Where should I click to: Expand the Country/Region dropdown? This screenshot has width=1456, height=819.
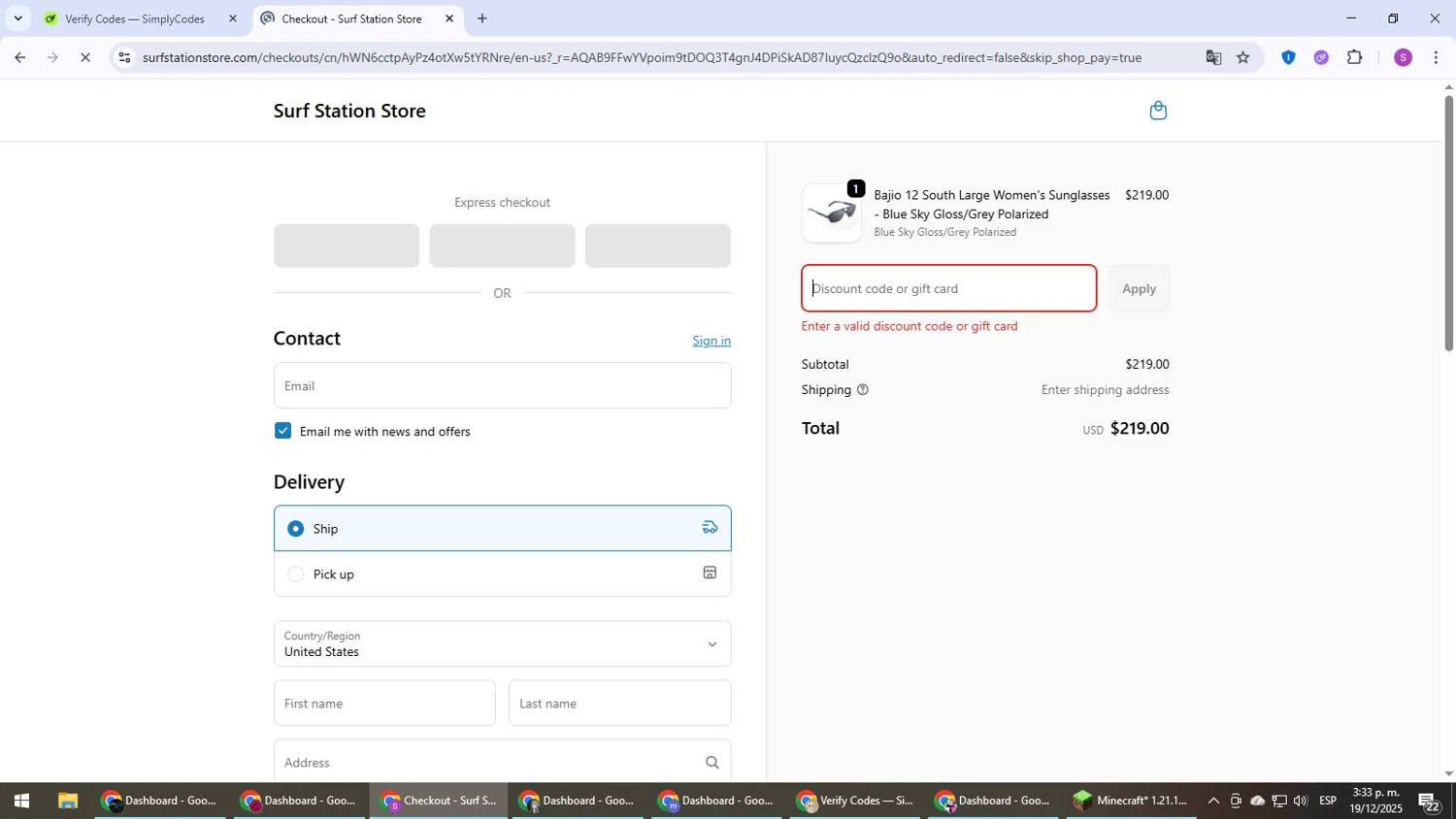pyautogui.click(x=502, y=644)
